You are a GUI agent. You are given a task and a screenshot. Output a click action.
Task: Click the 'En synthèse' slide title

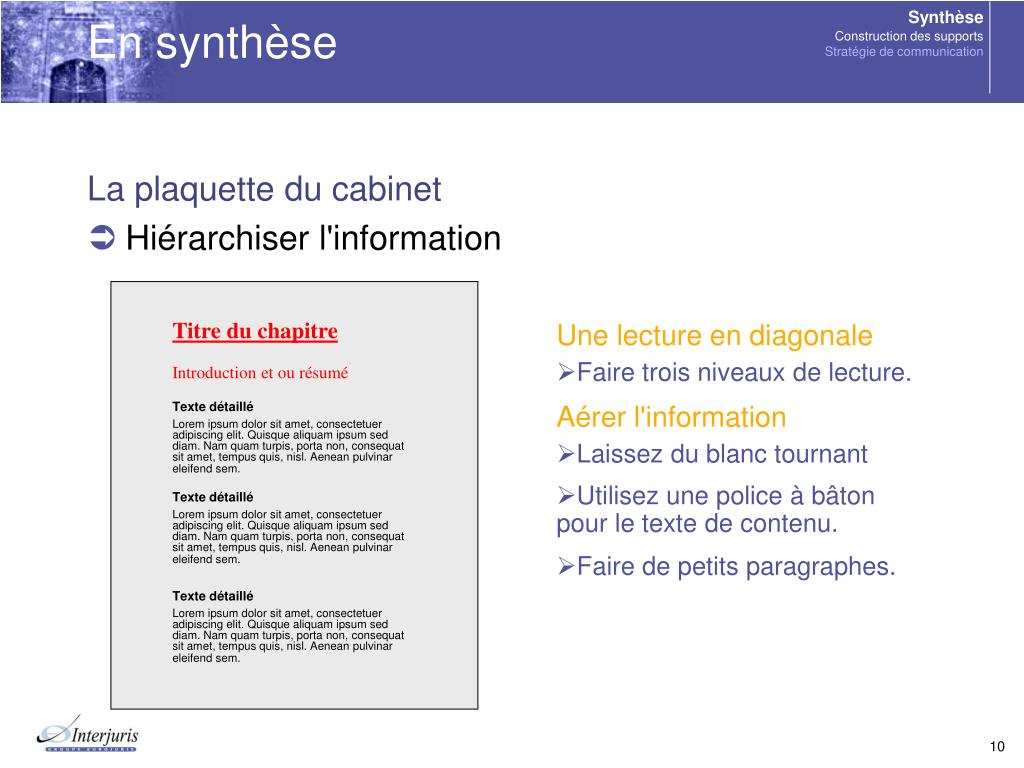pyautogui.click(x=213, y=42)
